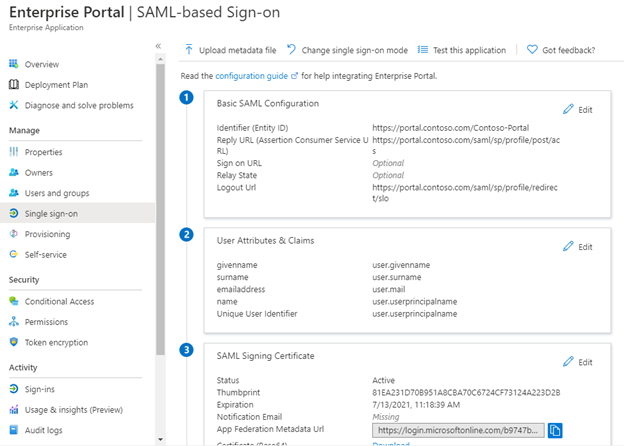
Task: Click external link icon beside configuration guide
Action: coord(294,76)
